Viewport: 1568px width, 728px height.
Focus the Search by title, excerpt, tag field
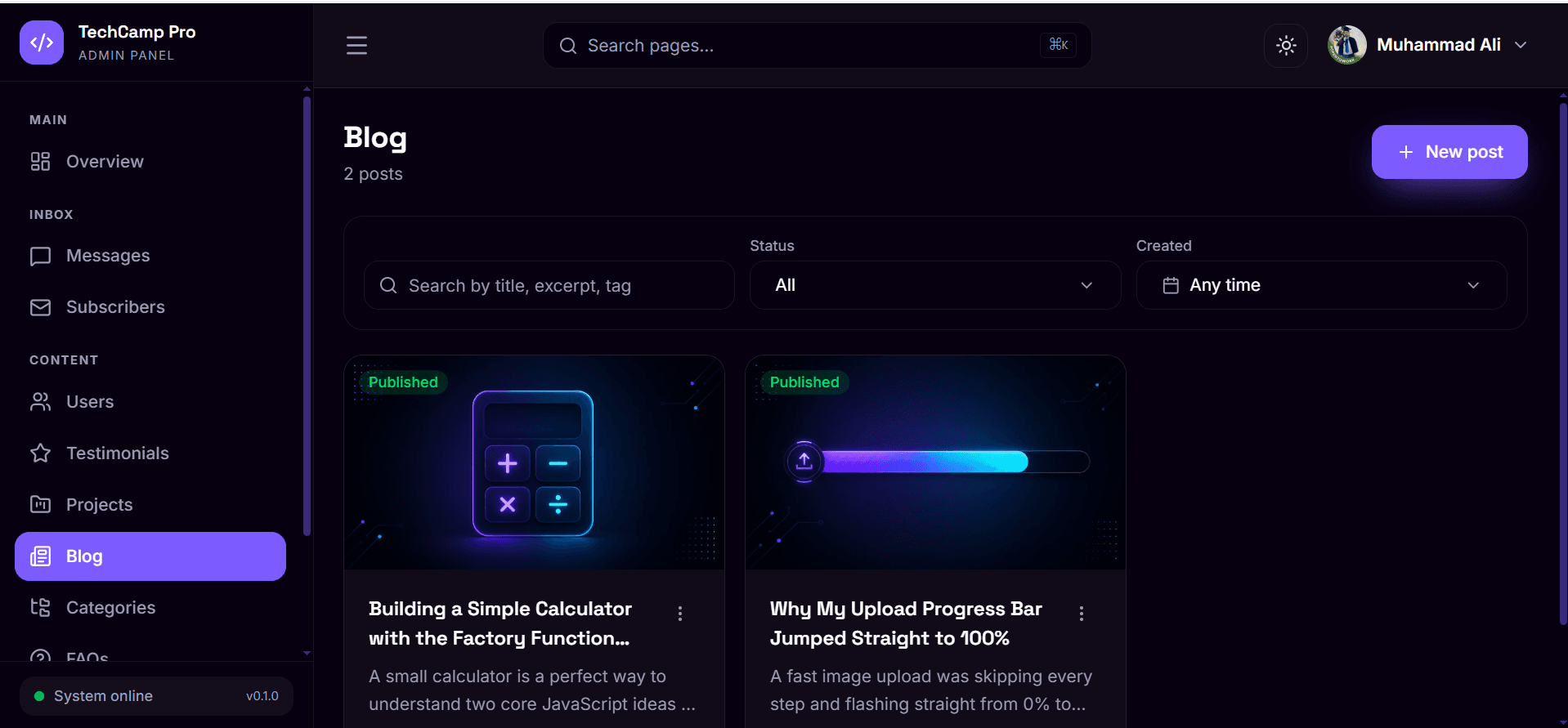pyautogui.click(x=549, y=285)
